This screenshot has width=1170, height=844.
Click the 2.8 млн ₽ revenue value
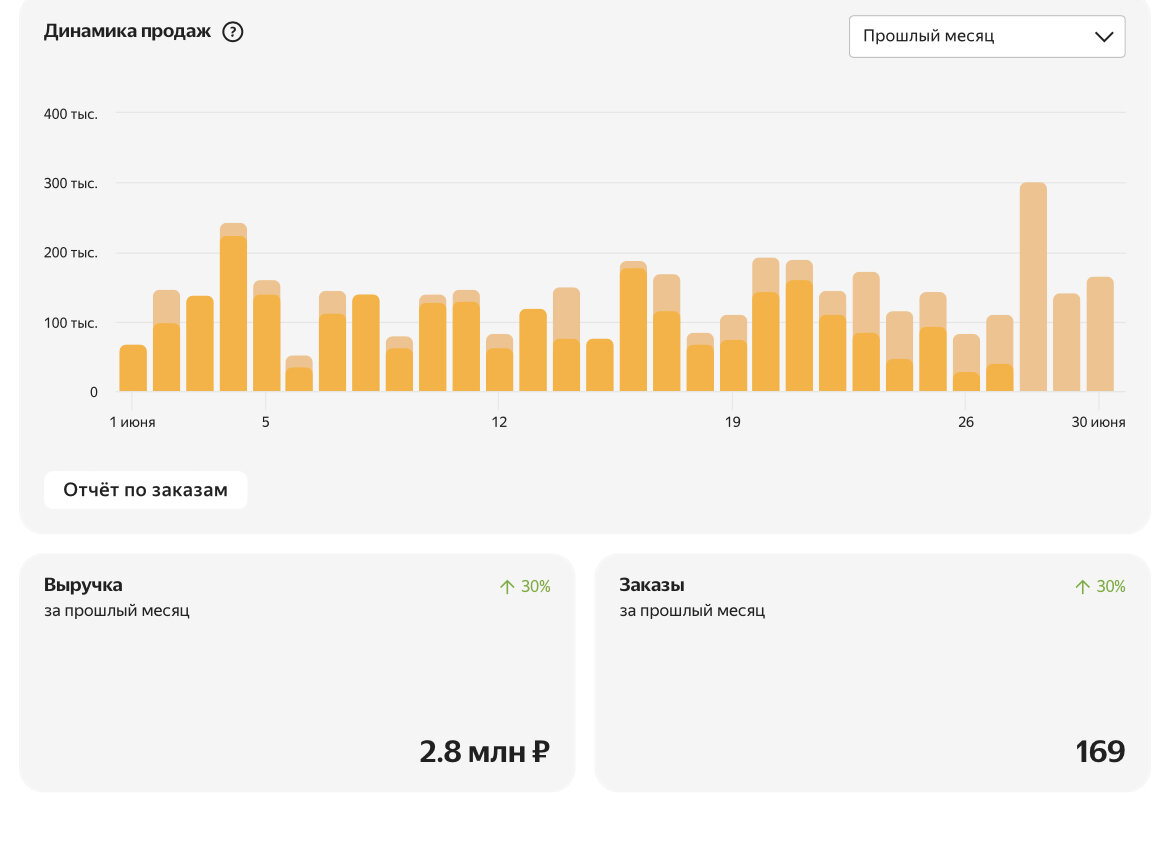click(484, 751)
